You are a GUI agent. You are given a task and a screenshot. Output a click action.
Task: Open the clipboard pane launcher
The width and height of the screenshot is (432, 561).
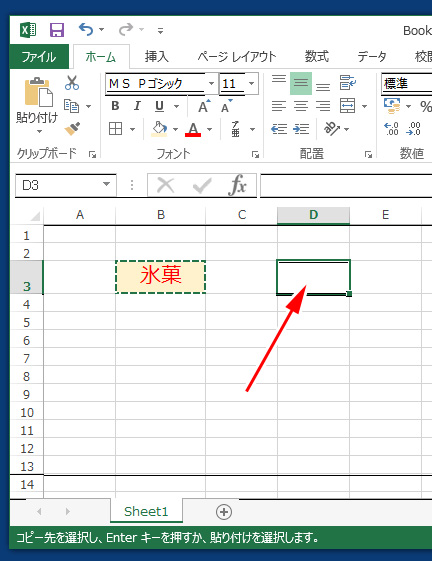pyautogui.click(x=92, y=154)
